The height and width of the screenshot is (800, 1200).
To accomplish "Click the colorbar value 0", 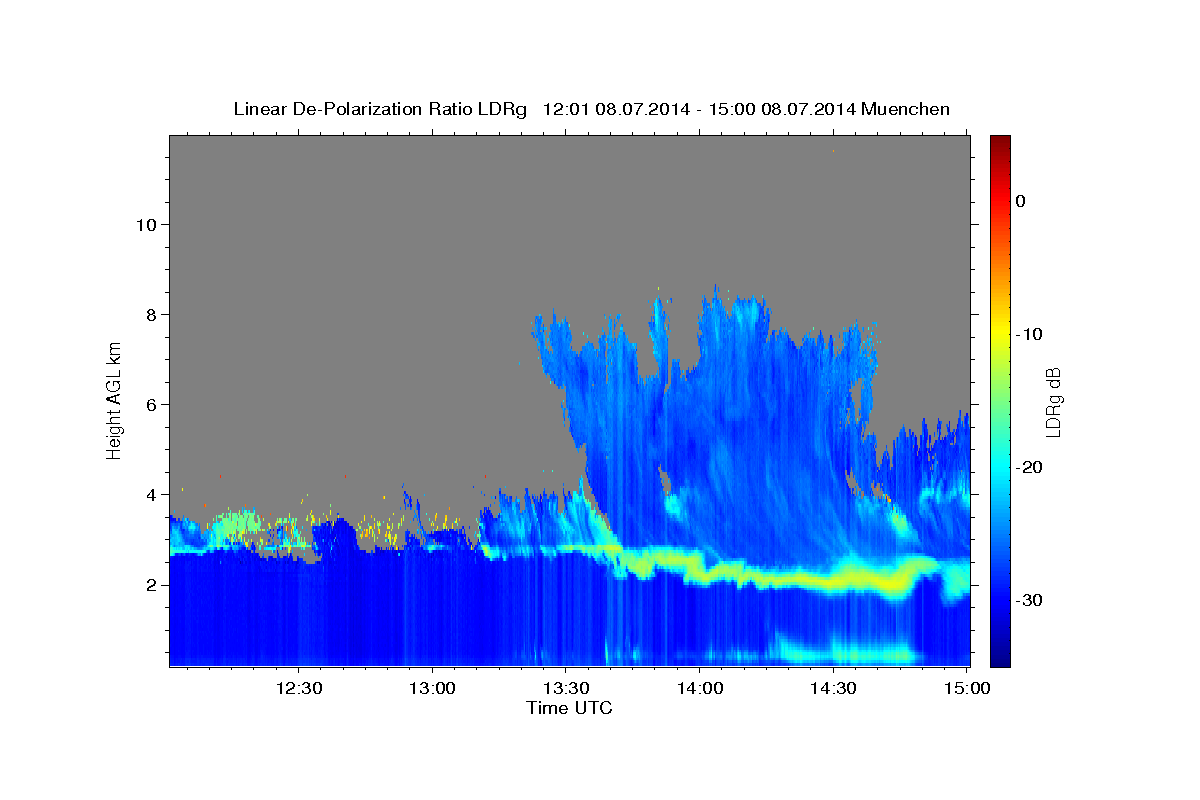I will tap(1021, 201).
